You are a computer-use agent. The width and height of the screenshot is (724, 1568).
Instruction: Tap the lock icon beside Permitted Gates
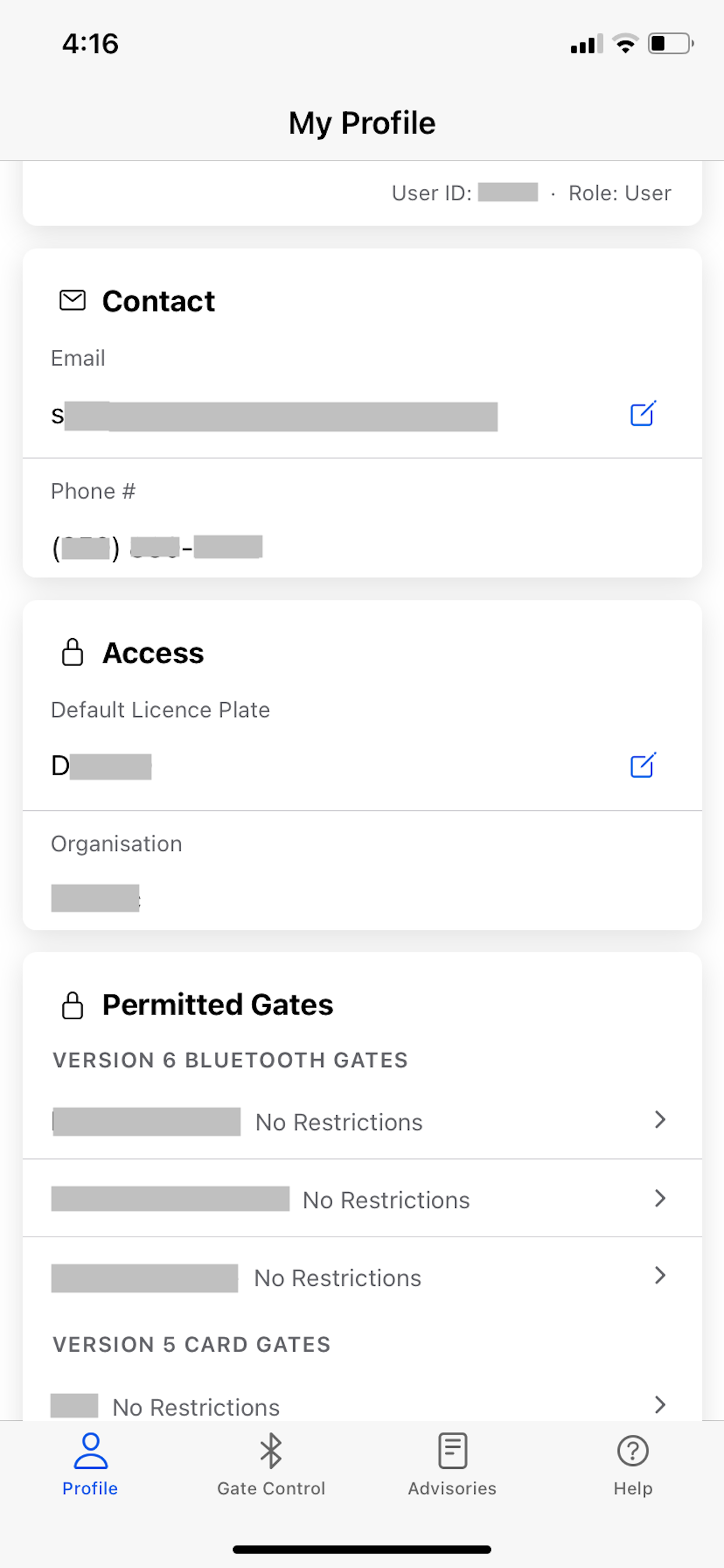[x=72, y=1005]
